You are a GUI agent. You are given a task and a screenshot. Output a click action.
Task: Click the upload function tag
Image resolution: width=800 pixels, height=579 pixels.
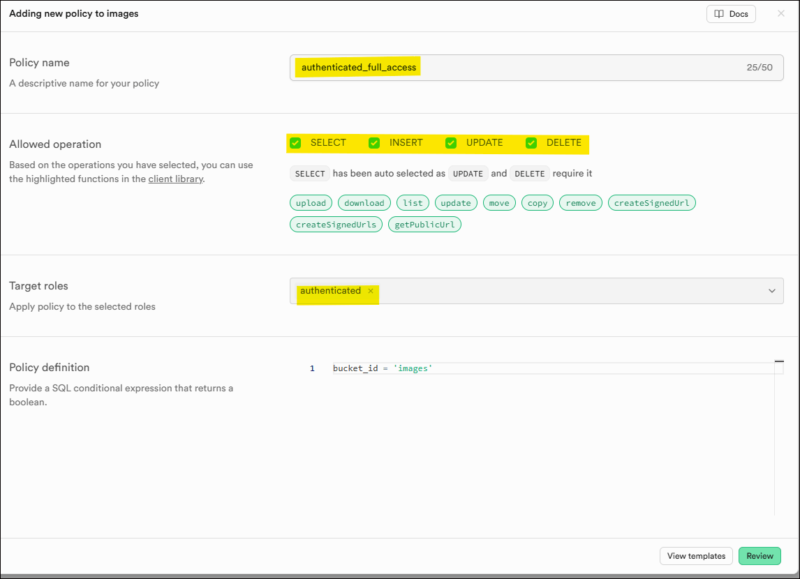click(311, 203)
